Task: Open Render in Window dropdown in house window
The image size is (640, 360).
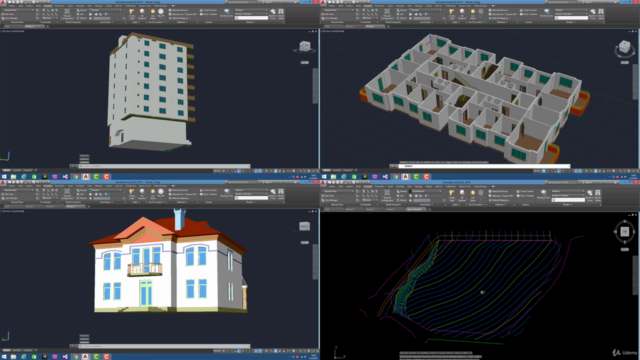Action: coord(251,194)
